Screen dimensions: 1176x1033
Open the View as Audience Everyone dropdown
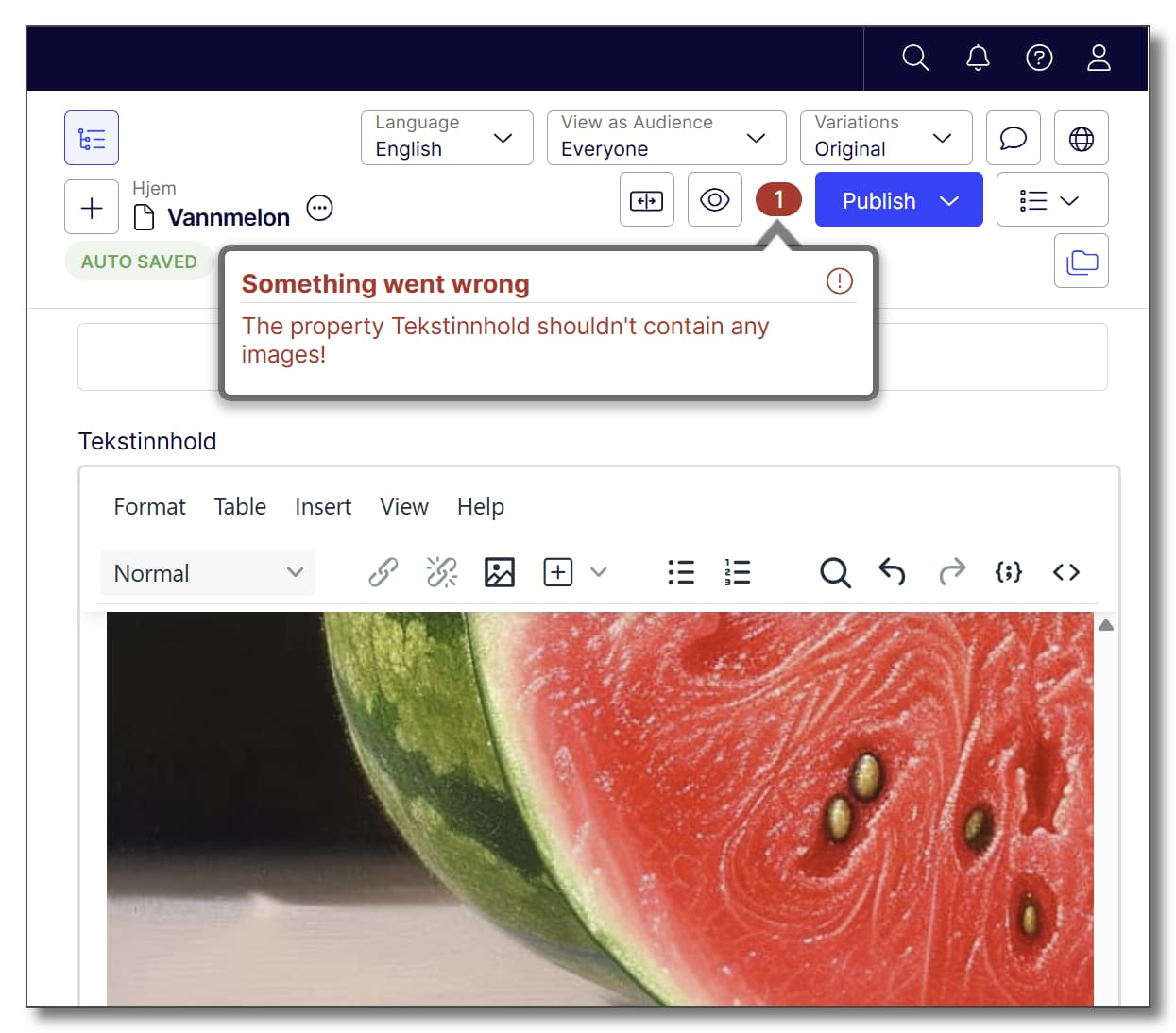click(665, 138)
